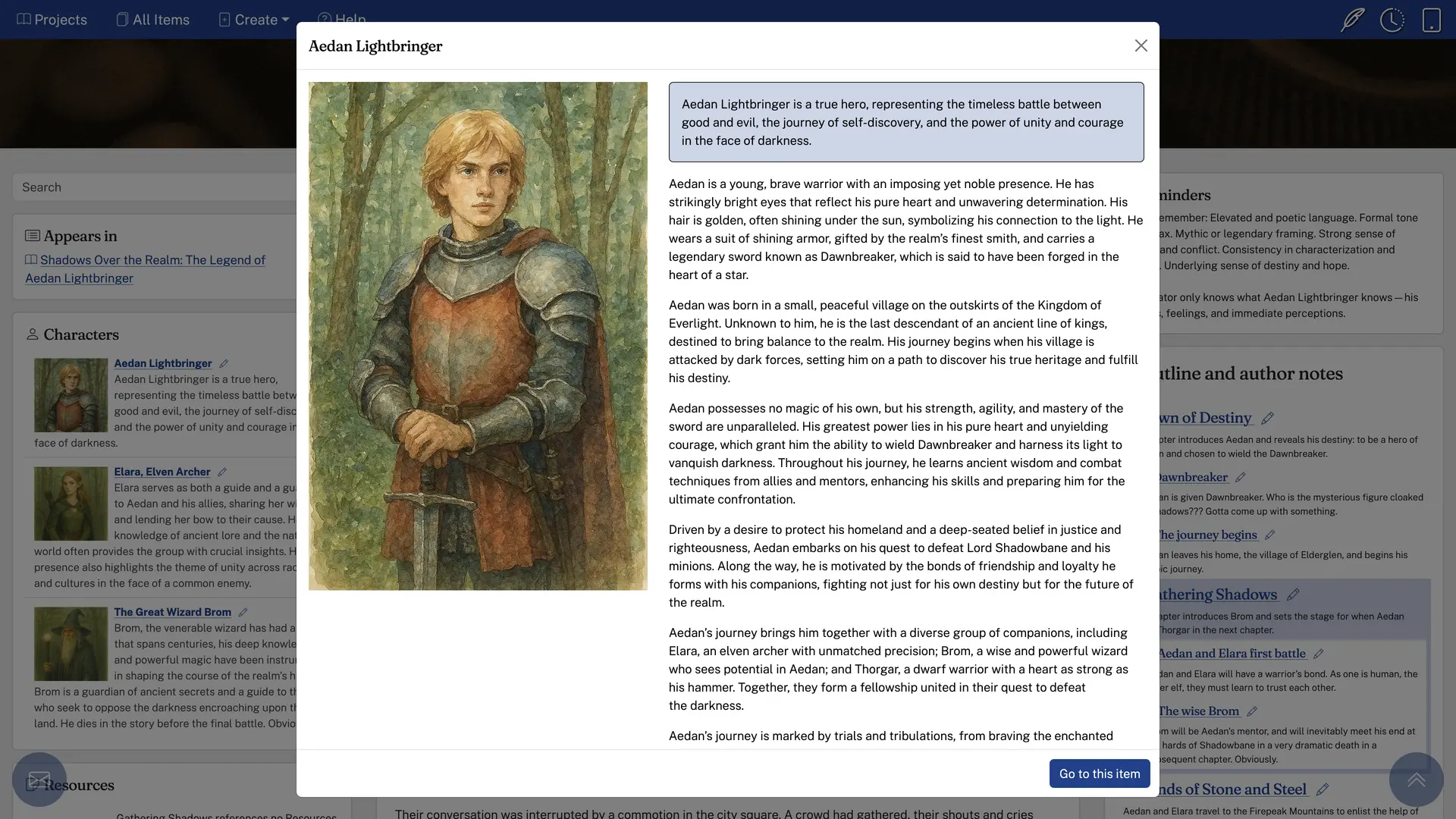Open the 'wn of Destiny' chapter link
The width and height of the screenshot is (1456, 819).
point(1205,418)
